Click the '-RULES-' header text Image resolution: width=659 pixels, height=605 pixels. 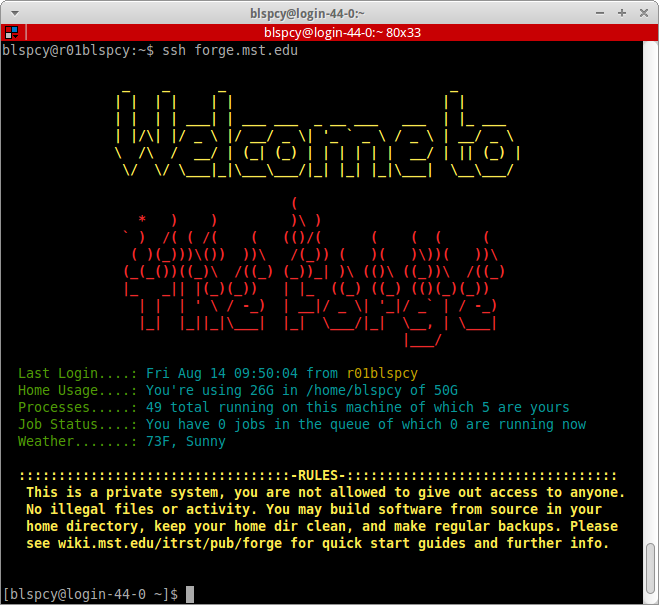click(318, 476)
